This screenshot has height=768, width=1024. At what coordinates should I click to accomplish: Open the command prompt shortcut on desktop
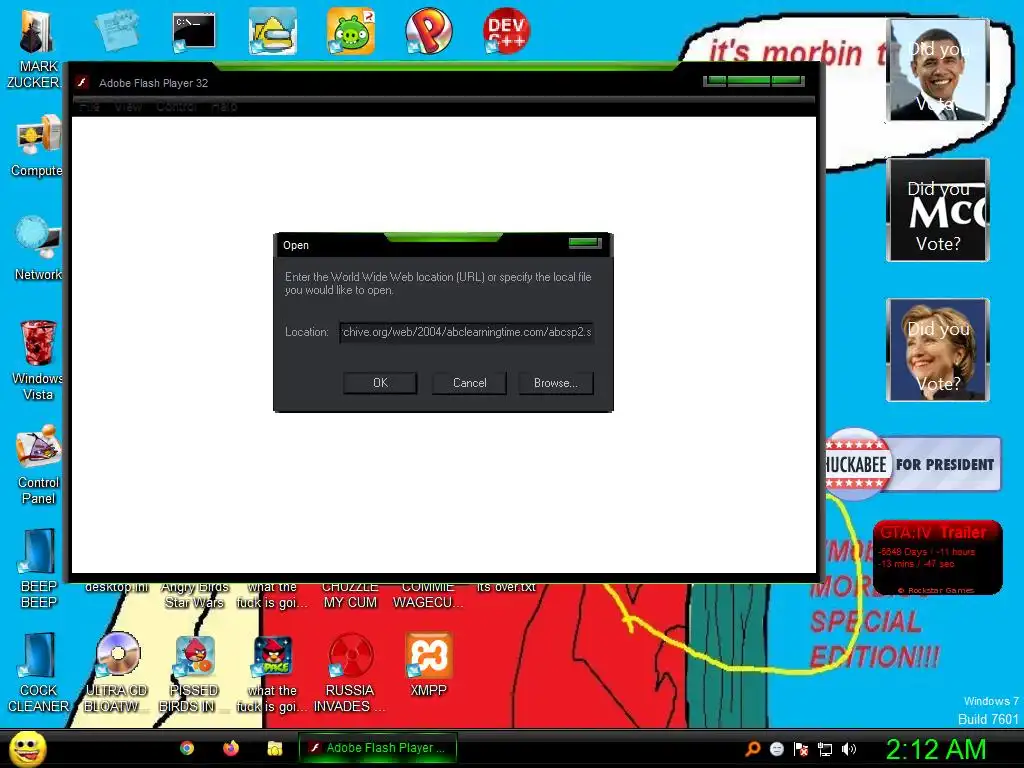point(193,31)
